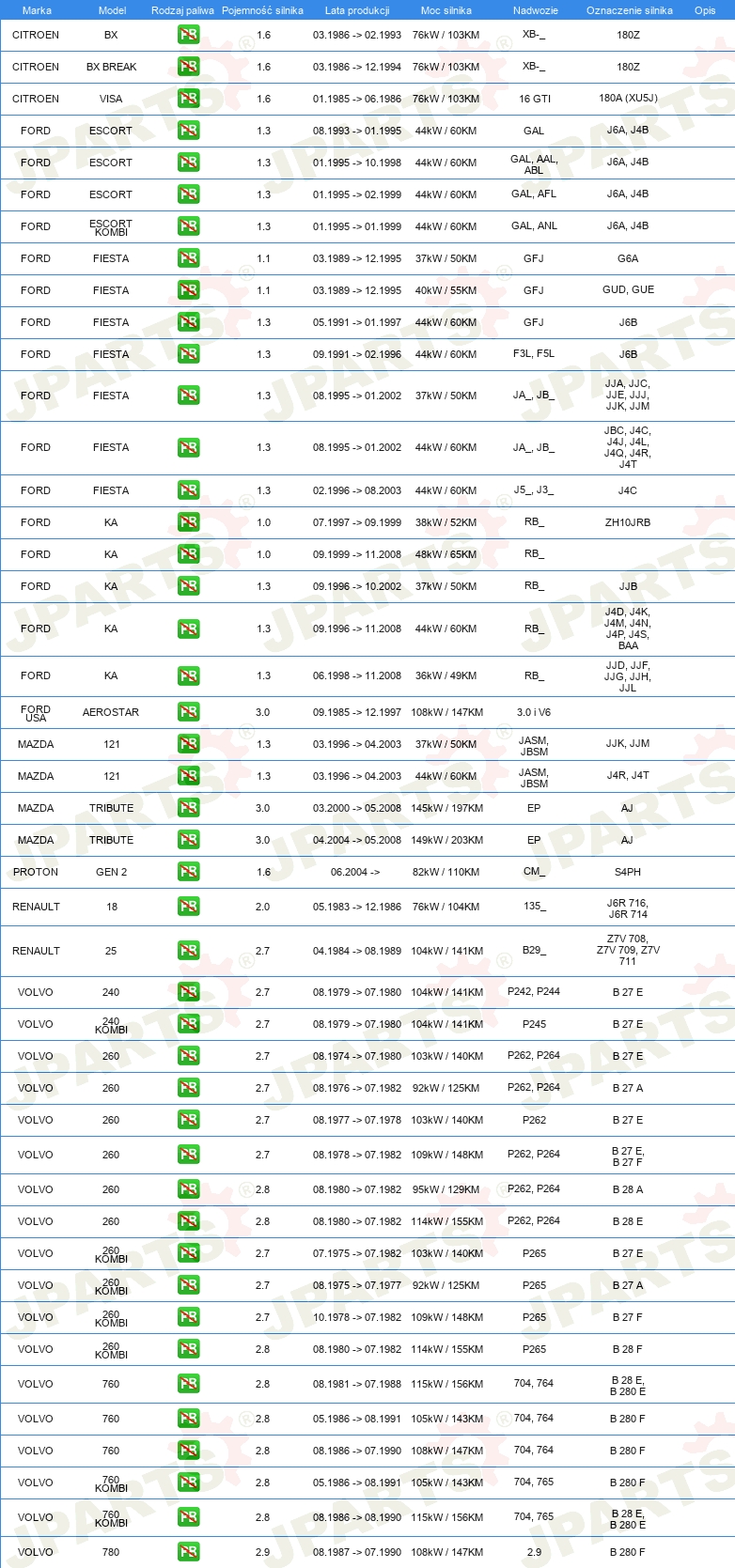Select production years '01.1985 -> 06.1986'
This screenshot has height=1568, width=735.
point(357,99)
